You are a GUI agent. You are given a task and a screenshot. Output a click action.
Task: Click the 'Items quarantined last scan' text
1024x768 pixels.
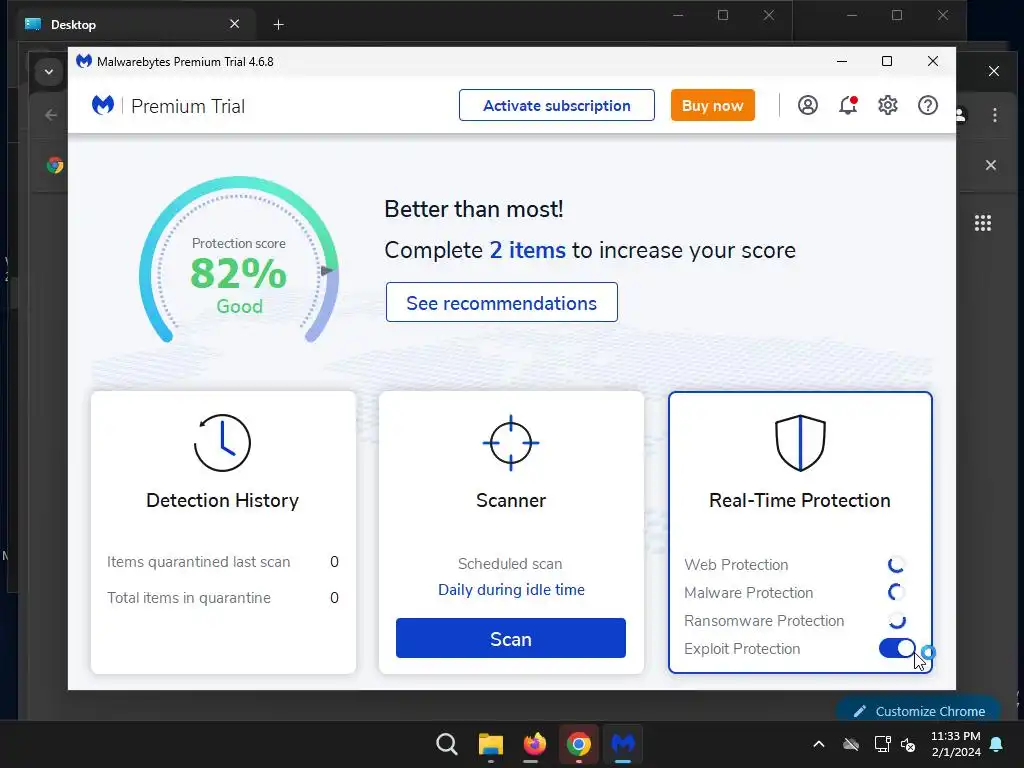tap(199, 562)
